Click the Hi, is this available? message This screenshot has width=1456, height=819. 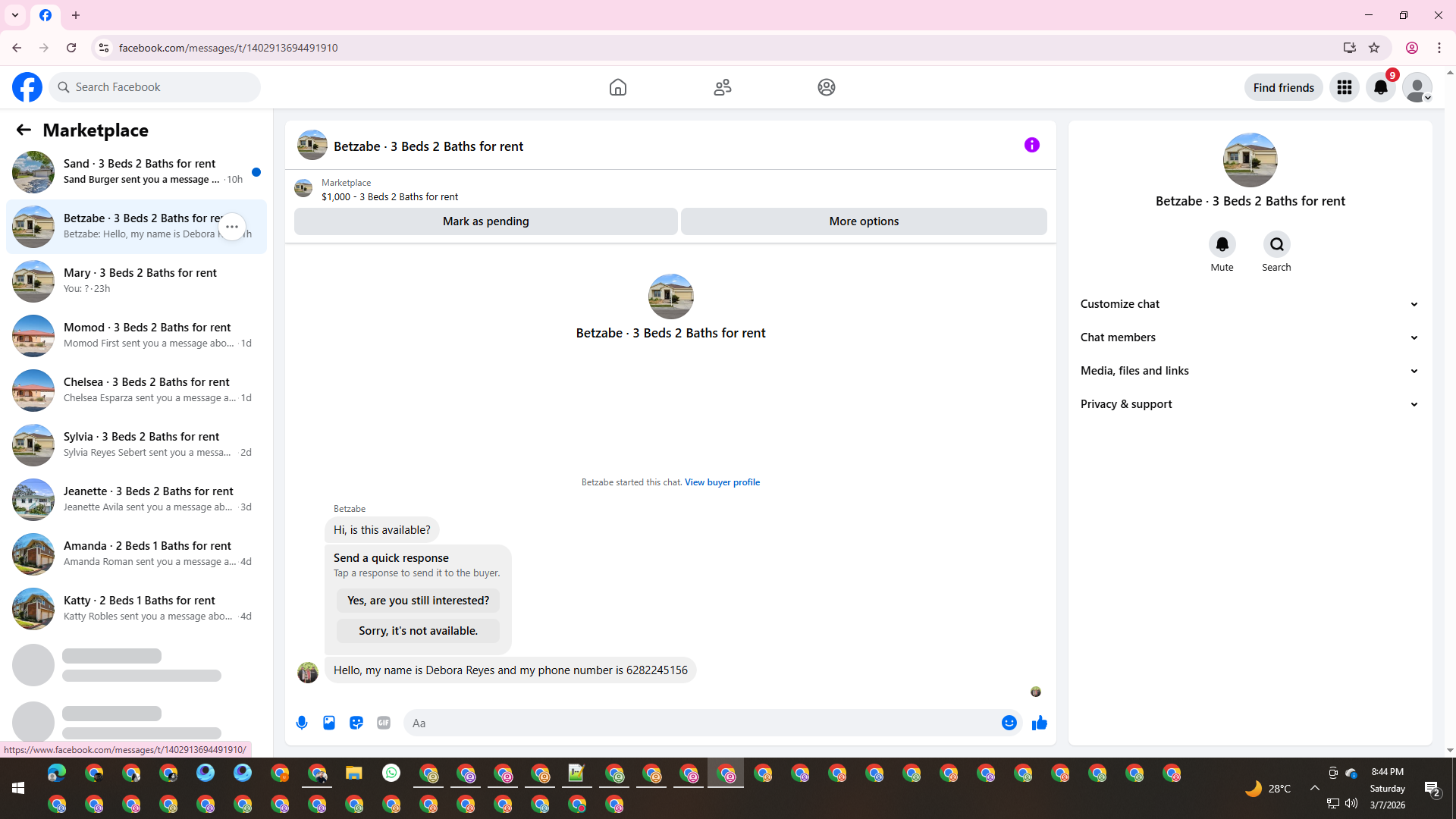[382, 530]
